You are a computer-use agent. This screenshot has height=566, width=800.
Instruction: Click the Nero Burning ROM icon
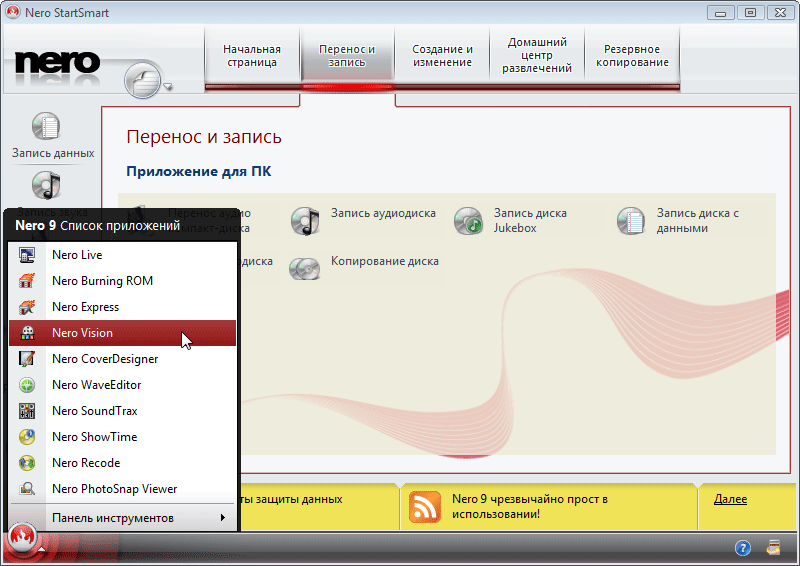click(x=27, y=281)
